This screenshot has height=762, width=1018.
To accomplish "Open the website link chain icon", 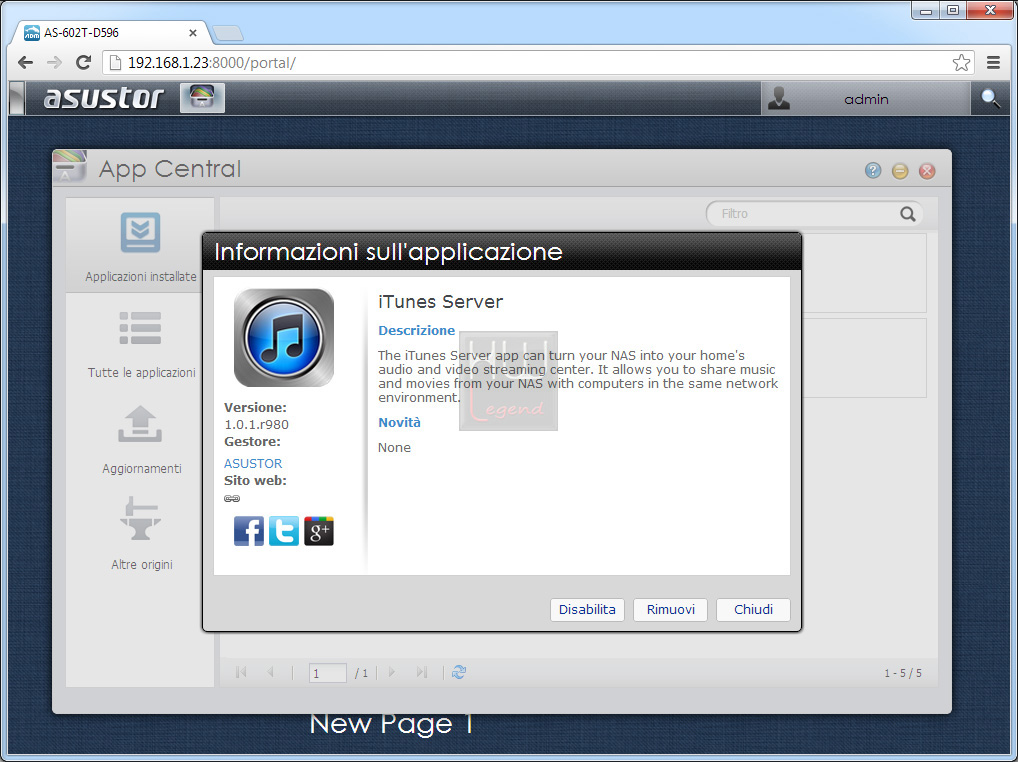I will point(232,498).
